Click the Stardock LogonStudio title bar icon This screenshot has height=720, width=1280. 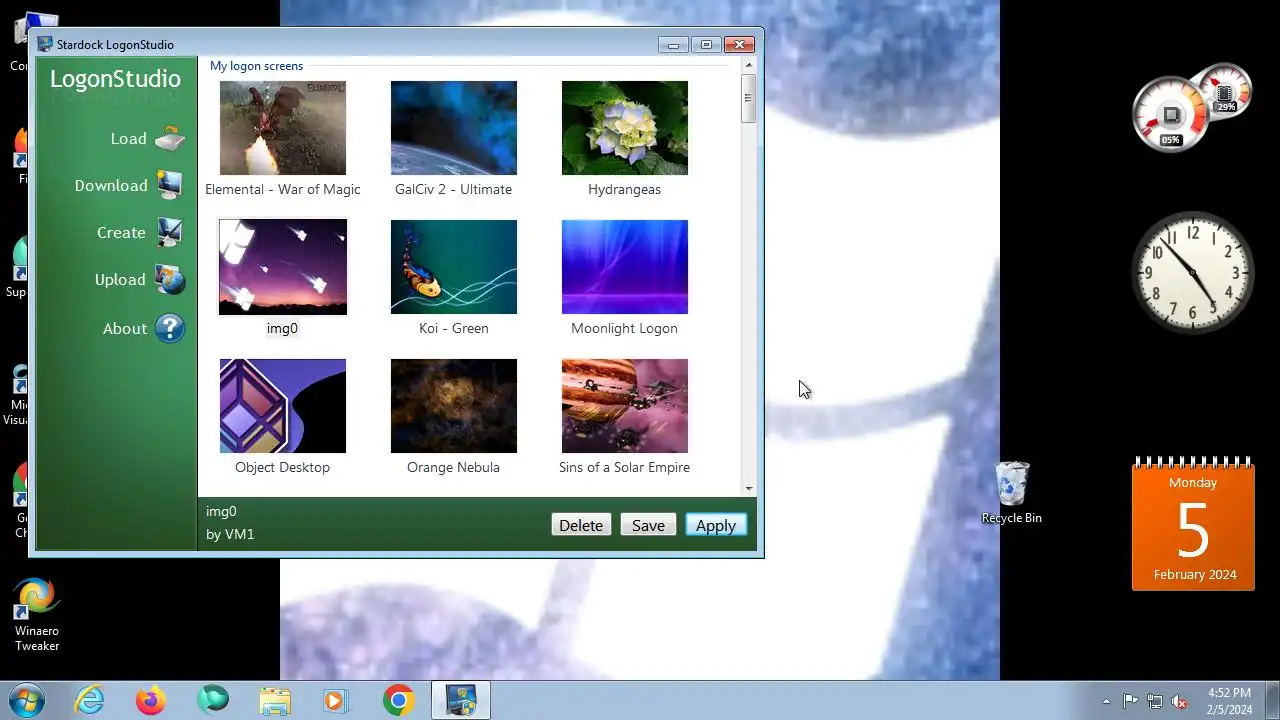pos(45,44)
